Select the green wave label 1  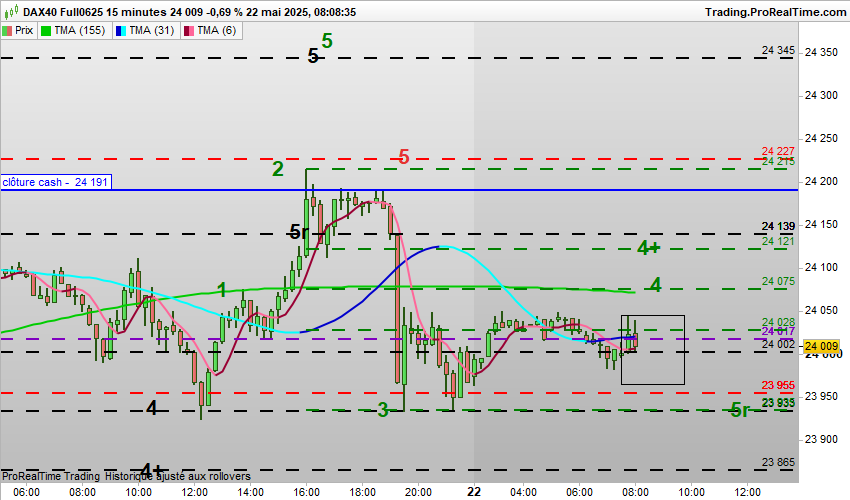[222, 290]
